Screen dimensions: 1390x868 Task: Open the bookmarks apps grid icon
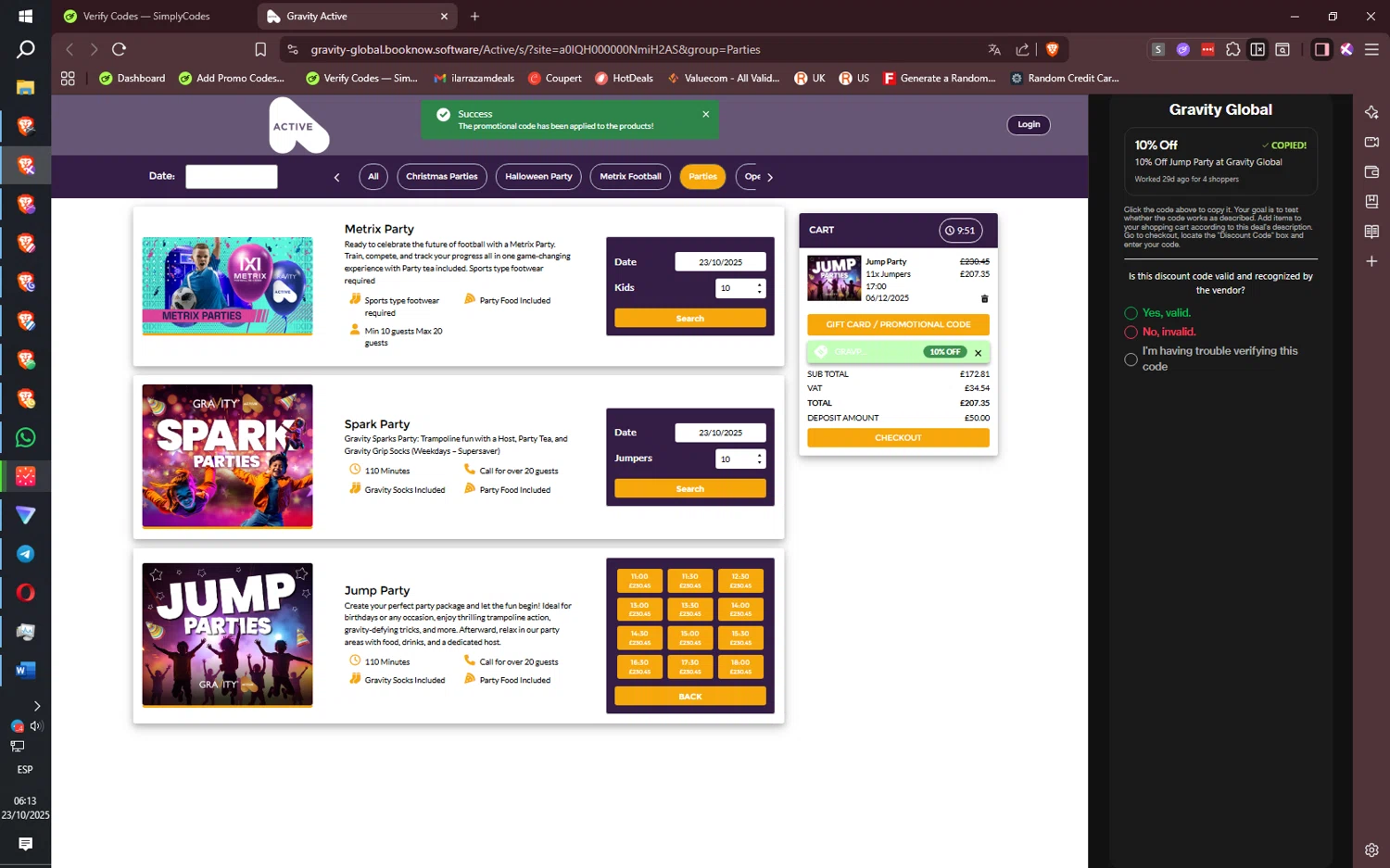coord(68,79)
